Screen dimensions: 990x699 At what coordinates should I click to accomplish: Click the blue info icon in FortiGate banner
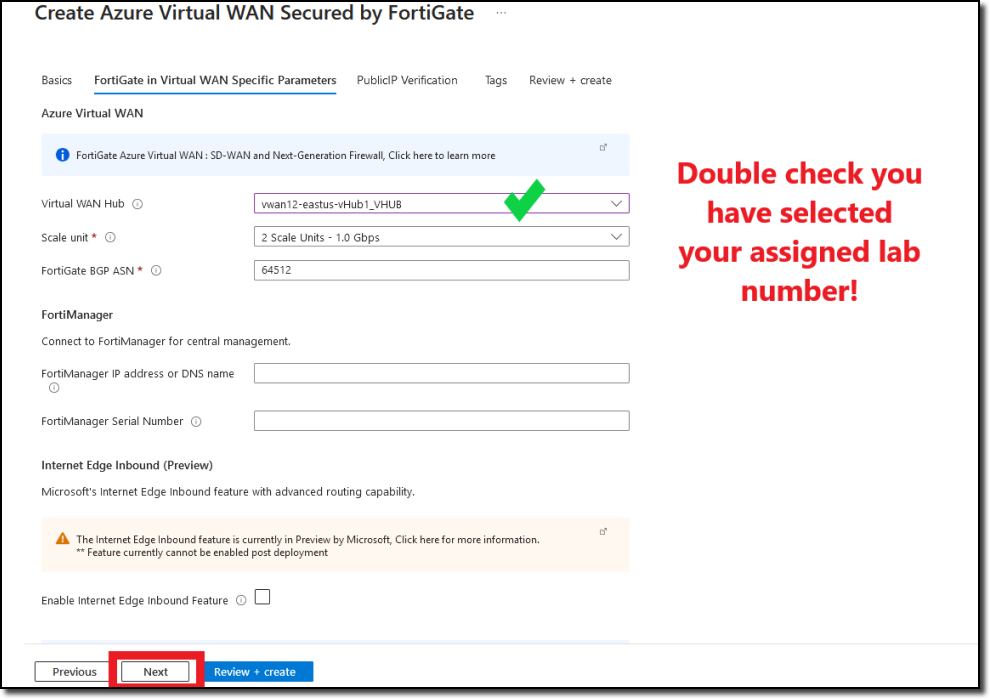pyautogui.click(x=63, y=155)
